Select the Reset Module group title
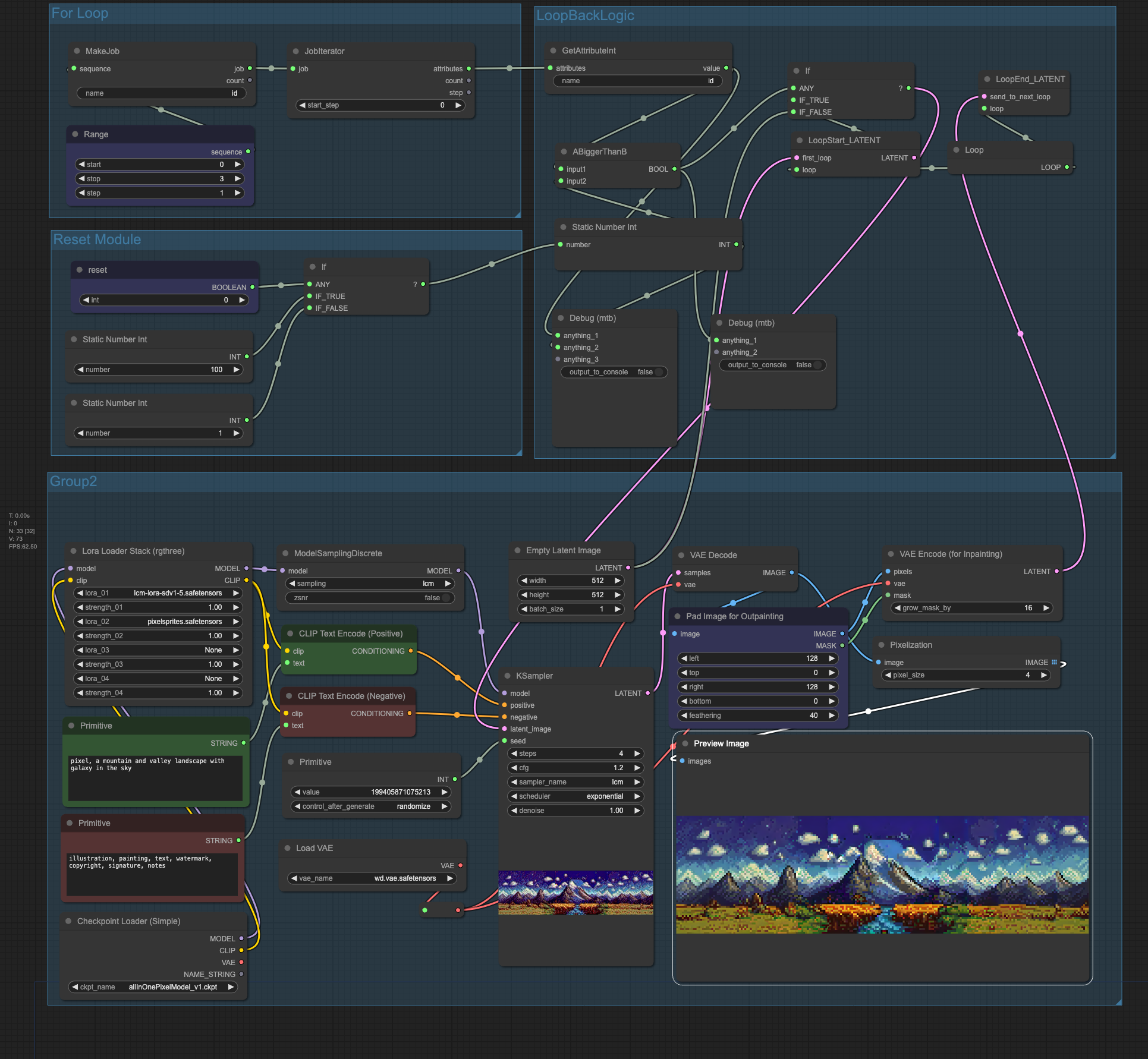The image size is (1148, 1059). tap(97, 239)
